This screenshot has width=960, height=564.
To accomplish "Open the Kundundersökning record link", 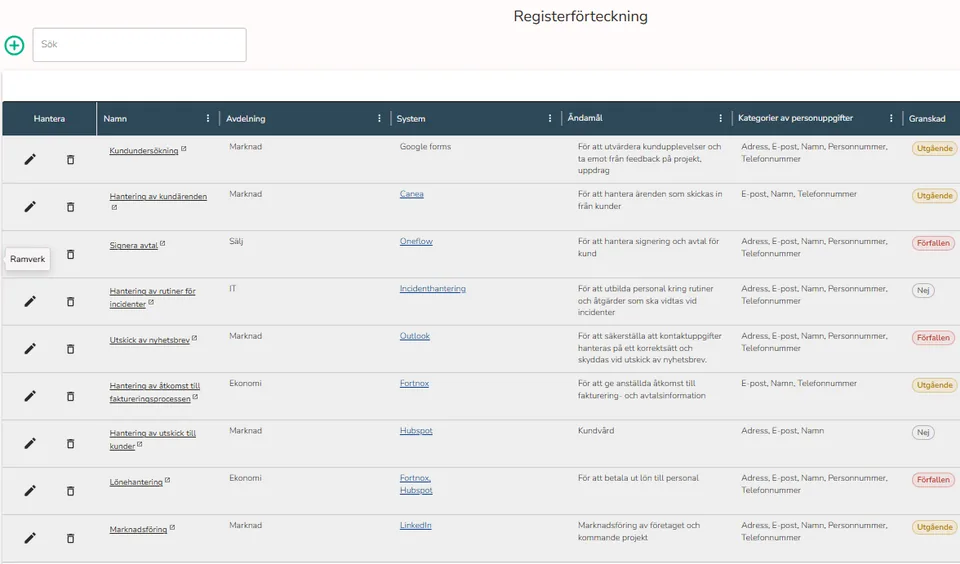I will (x=144, y=151).
